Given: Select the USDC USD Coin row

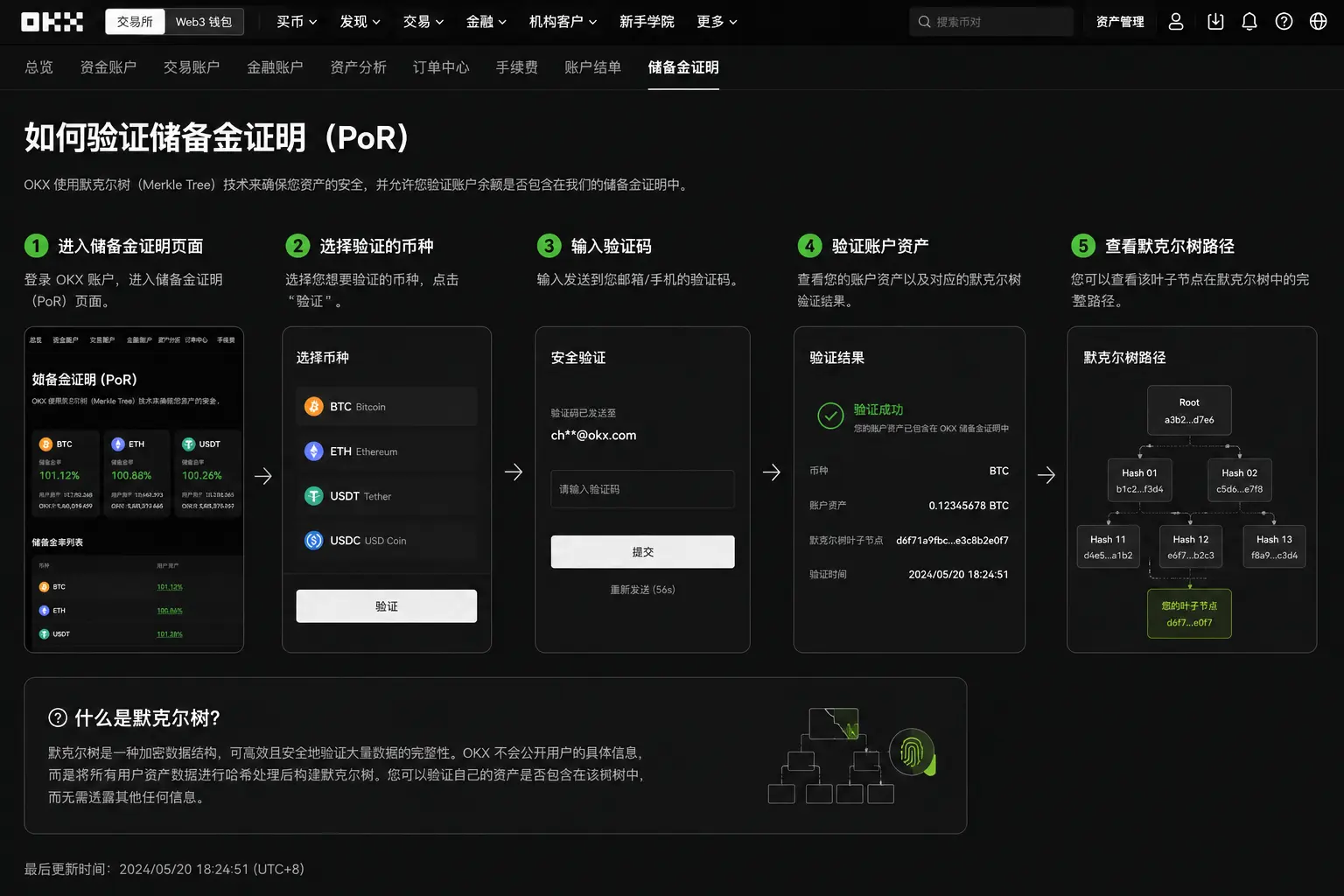Looking at the screenshot, I should (387, 541).
